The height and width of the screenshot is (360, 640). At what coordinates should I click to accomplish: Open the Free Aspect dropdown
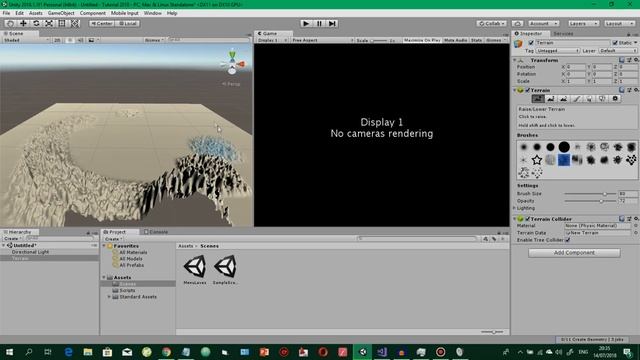pos(322,40)
